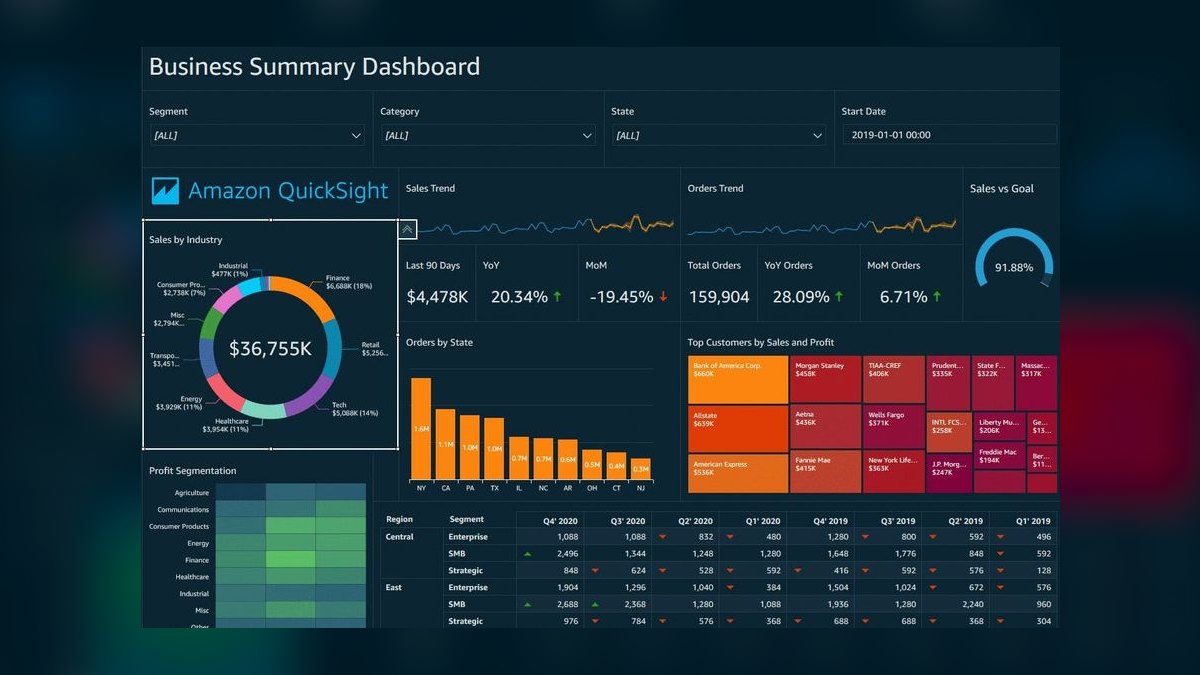The height and width of the screenshot is (675, 1200).
Task: Click the Fannie Mae $415K treemap tile
Action: [x=826, y=472]
